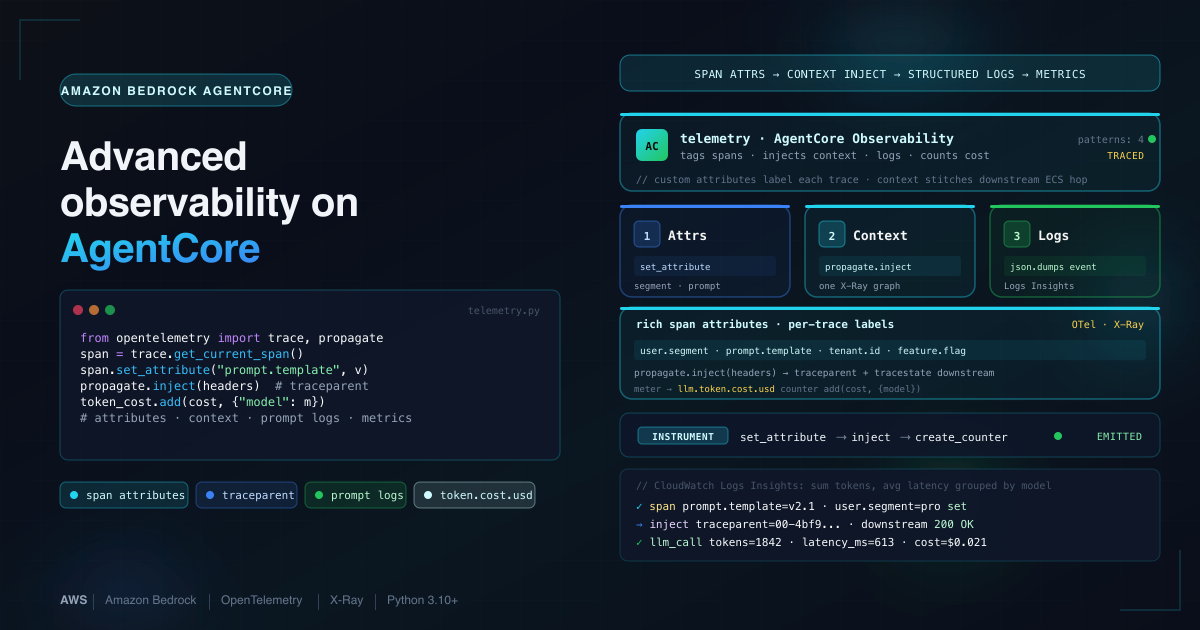Click the one X-Ray graph caption
The width and height of the screenshot is (1200, 630).
860,286
